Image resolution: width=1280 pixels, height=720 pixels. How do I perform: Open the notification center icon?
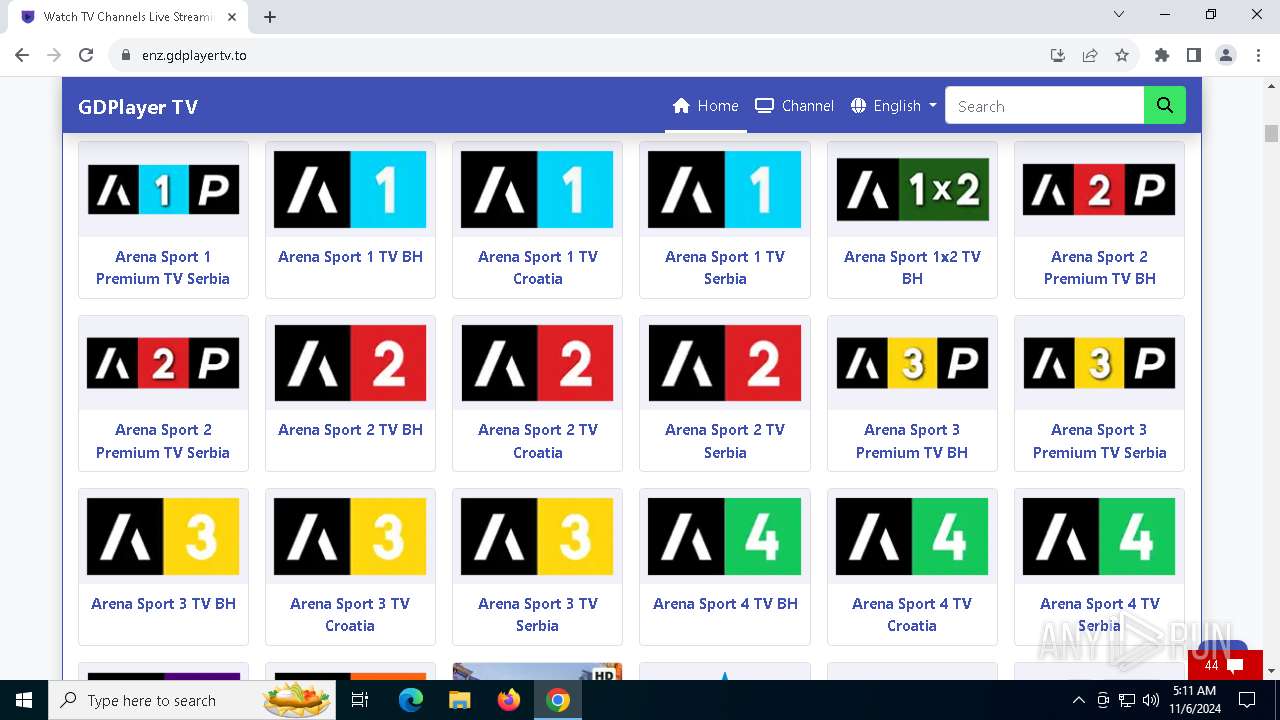(x=1247, y=700)
